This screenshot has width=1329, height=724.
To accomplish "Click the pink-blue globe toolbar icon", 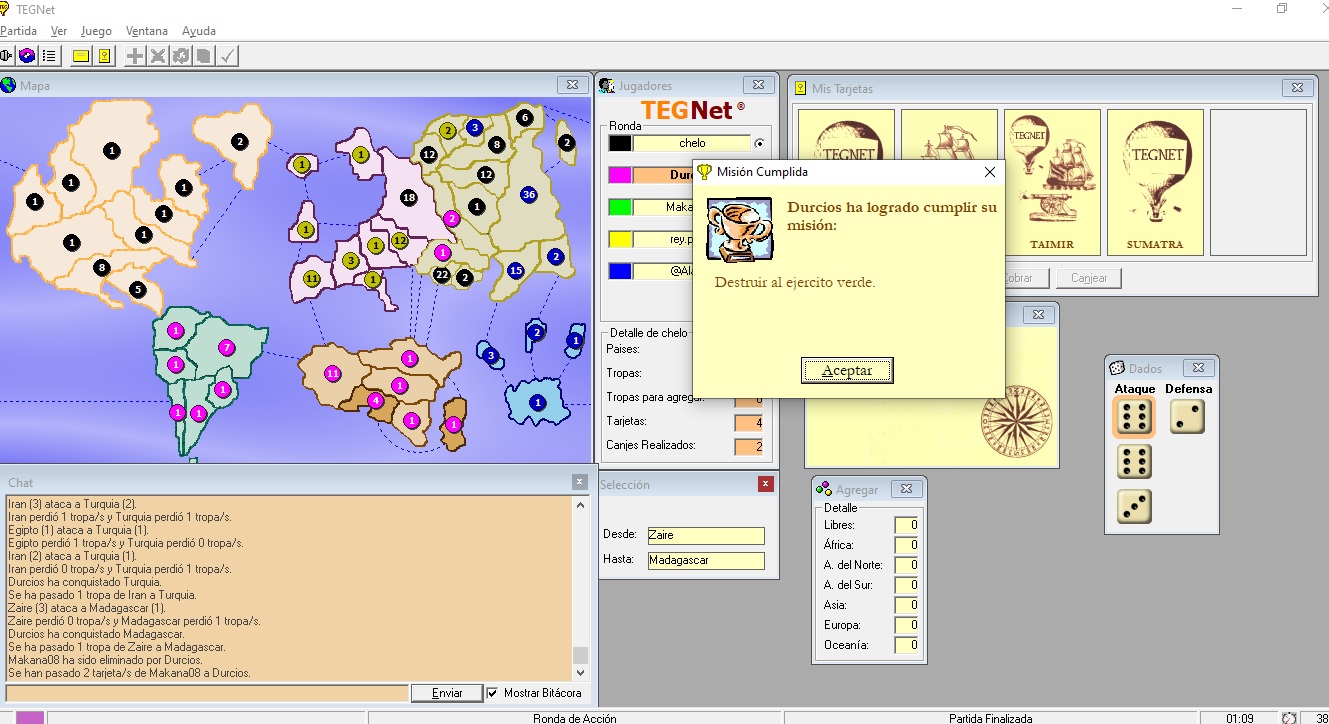I will [x=27, y=56].
